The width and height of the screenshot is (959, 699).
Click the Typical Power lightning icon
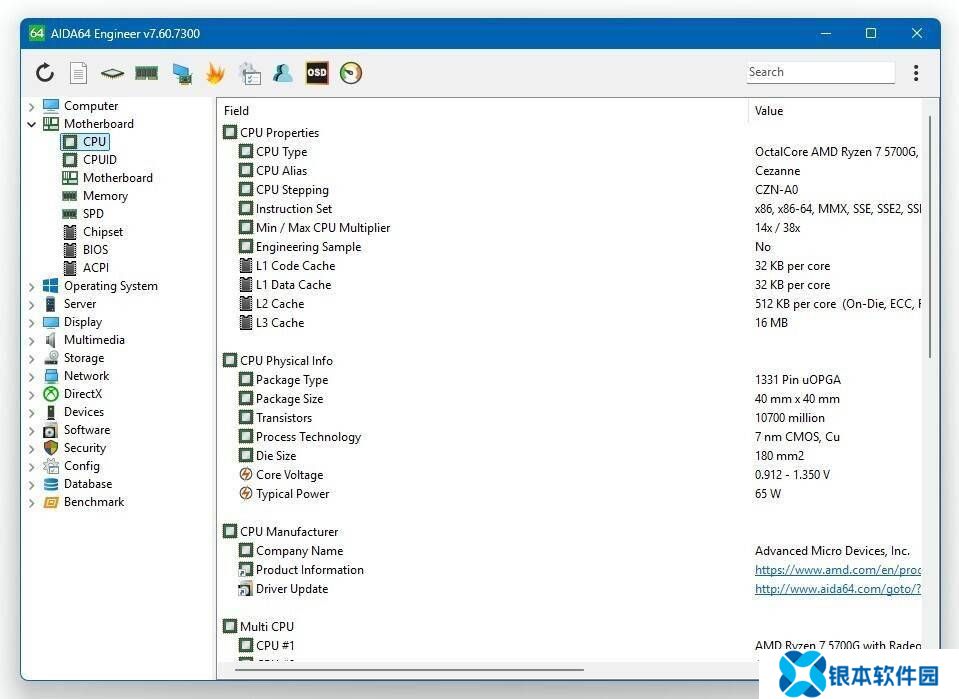pyautogui.click(x=246, y=494)
